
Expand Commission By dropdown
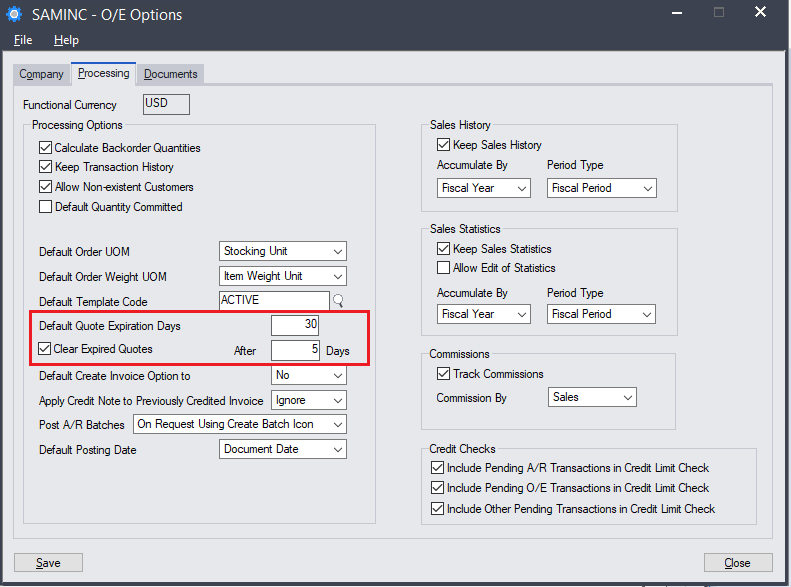click(x=592, y=397)
